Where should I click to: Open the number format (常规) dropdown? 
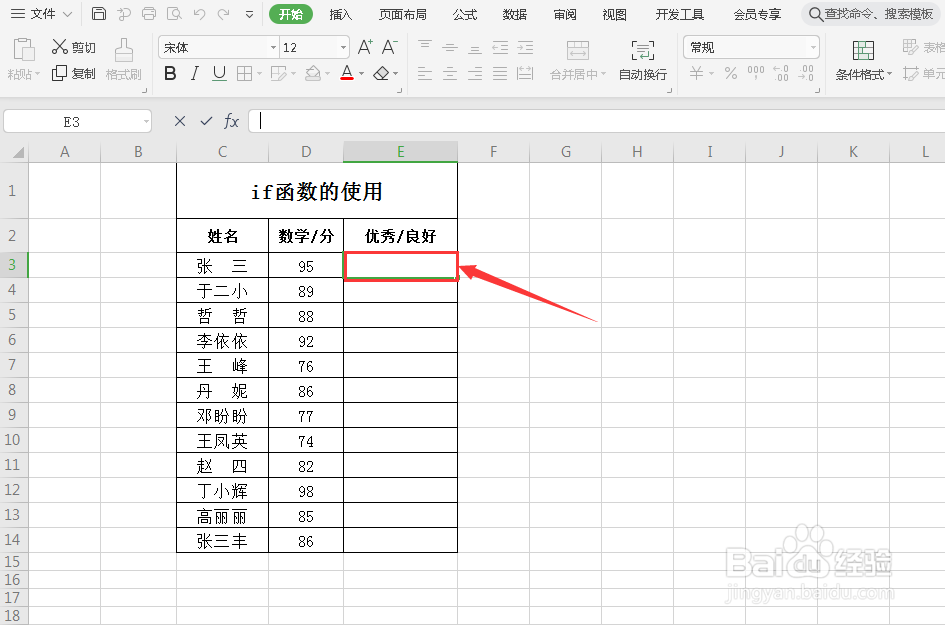coord(813,46)
